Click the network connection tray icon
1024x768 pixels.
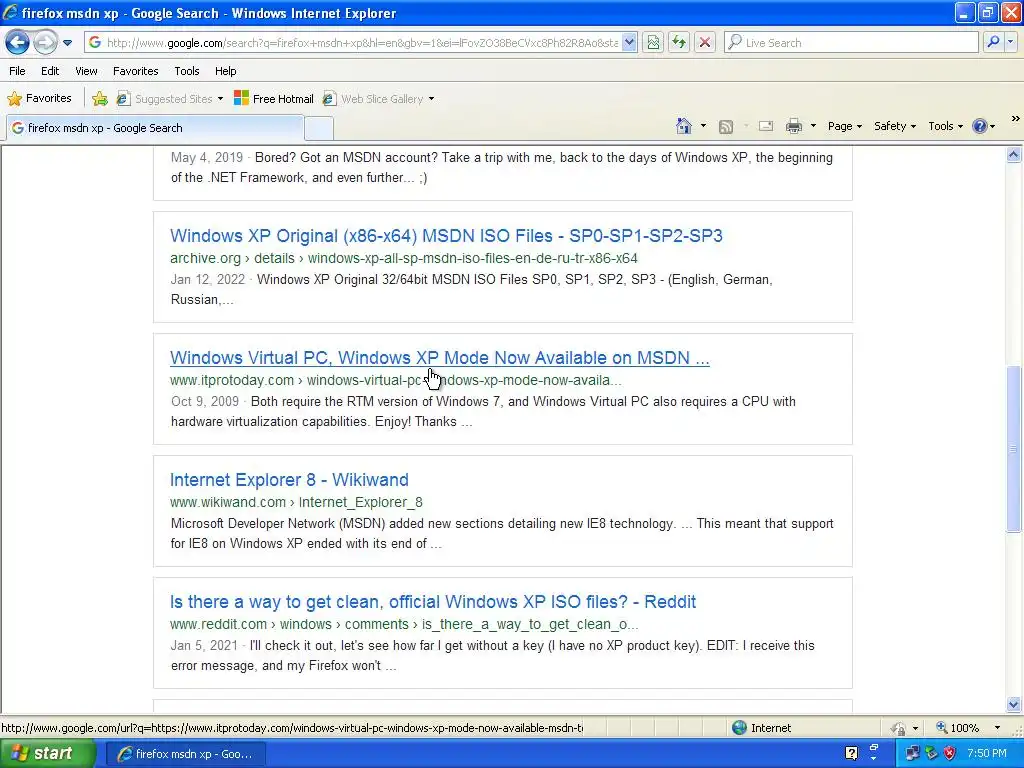[x=912, y=753]
